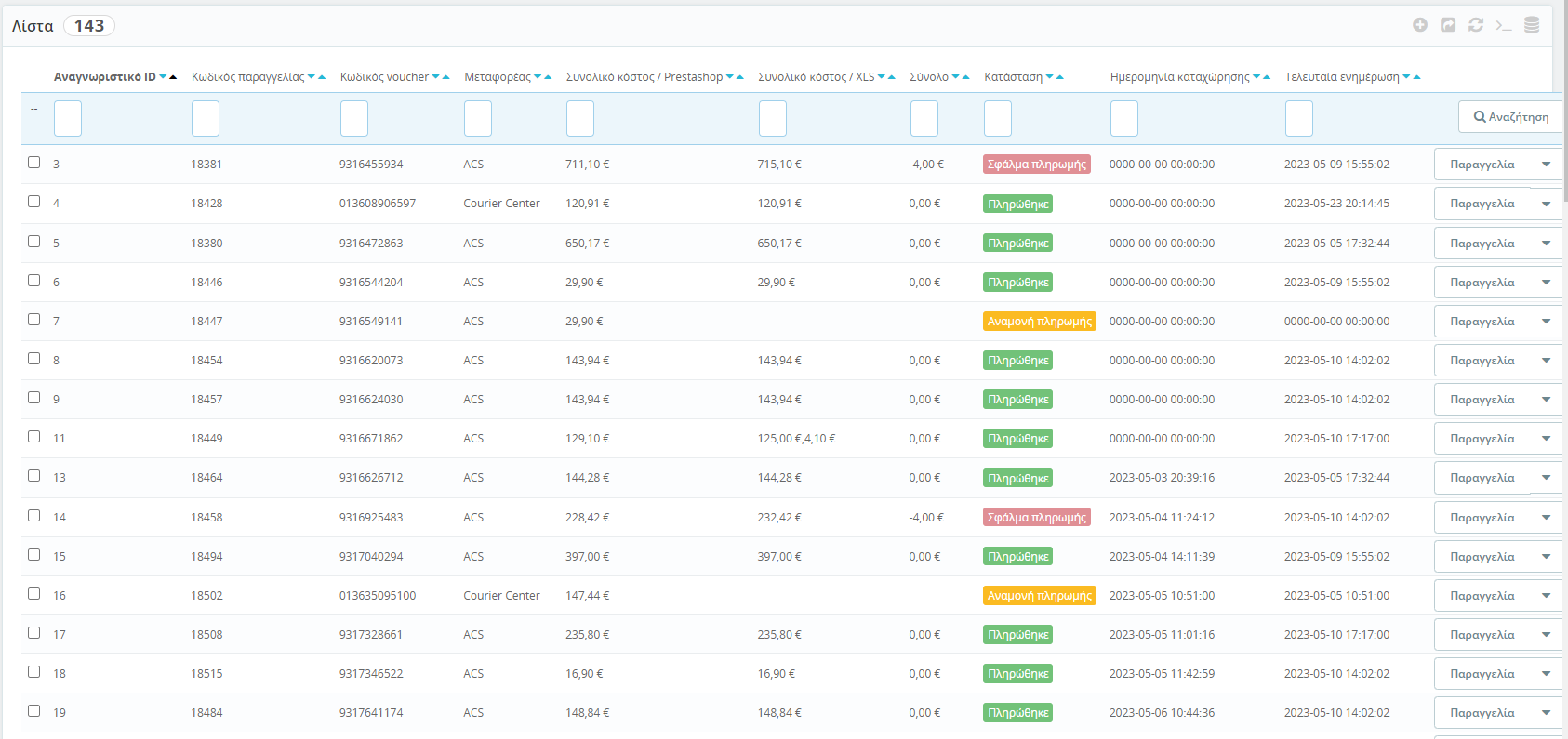The image size is (1568, 739).
Task: Click Παραγγελία button for order 18428
Action: 1482,204
